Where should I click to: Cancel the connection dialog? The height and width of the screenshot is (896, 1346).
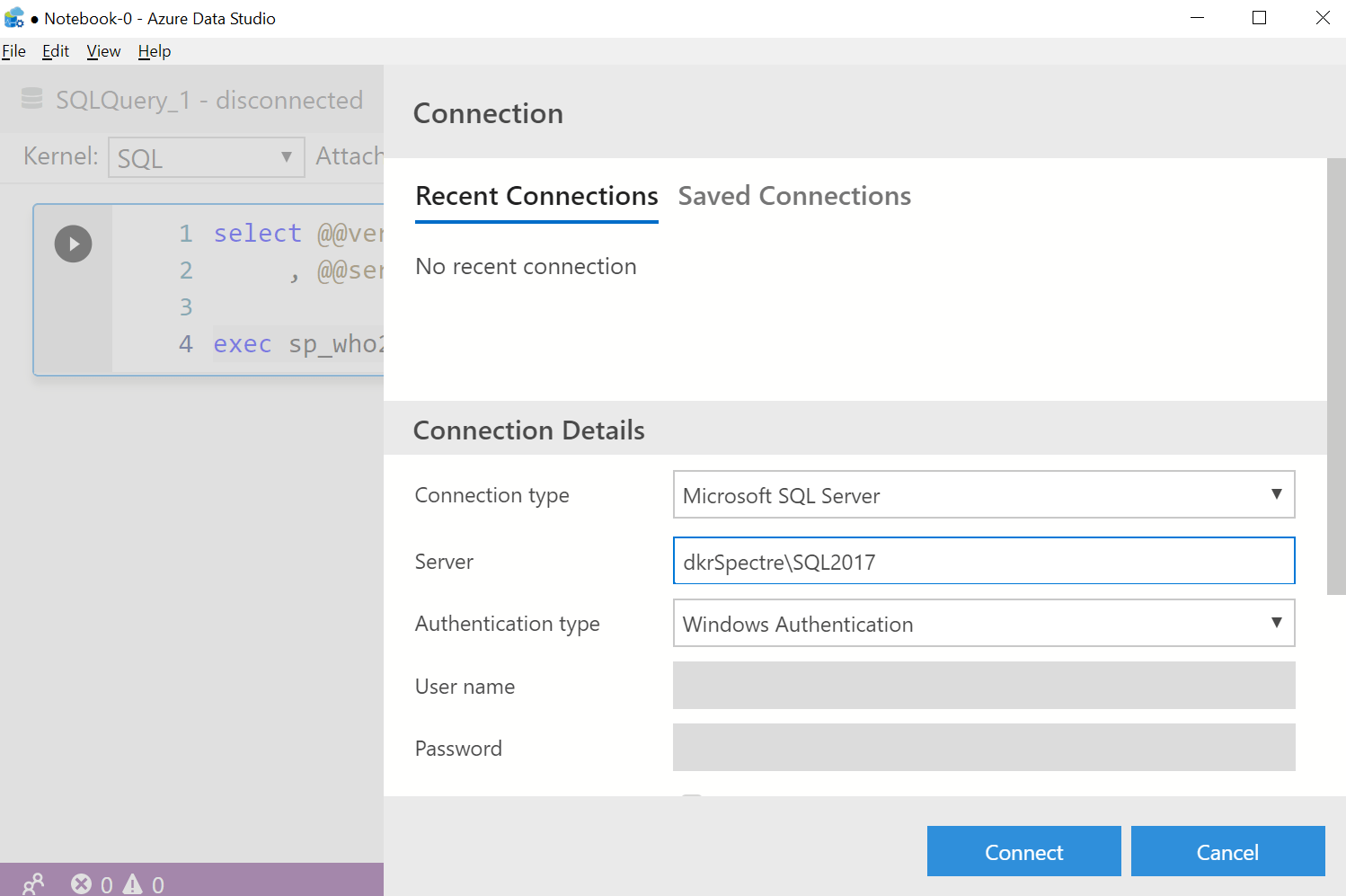click(x=1227, y=852)
